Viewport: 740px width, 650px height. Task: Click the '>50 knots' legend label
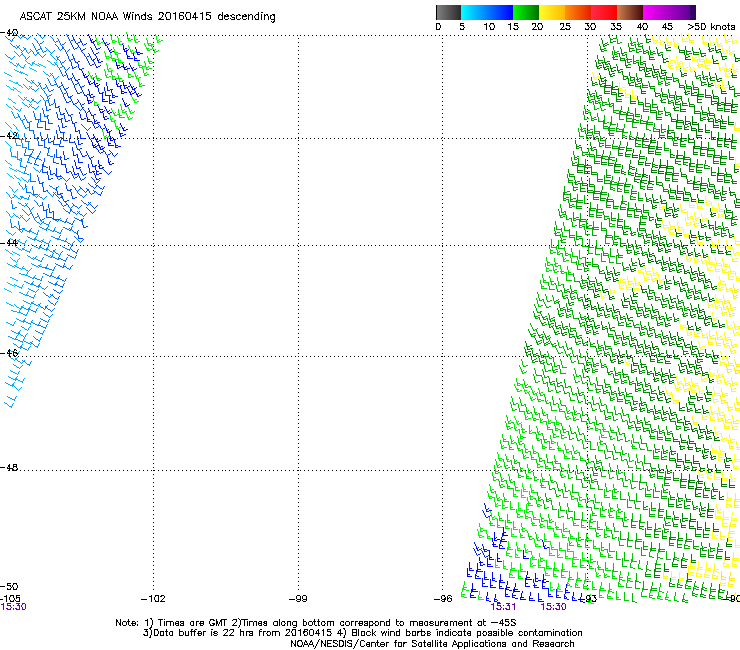tap(711, 27)
